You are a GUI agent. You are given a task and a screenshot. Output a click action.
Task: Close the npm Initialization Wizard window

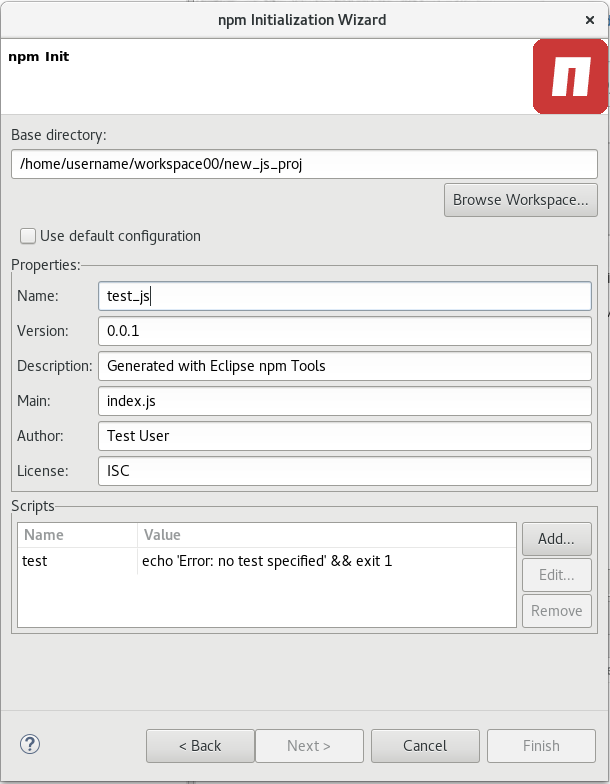(591, 19)
